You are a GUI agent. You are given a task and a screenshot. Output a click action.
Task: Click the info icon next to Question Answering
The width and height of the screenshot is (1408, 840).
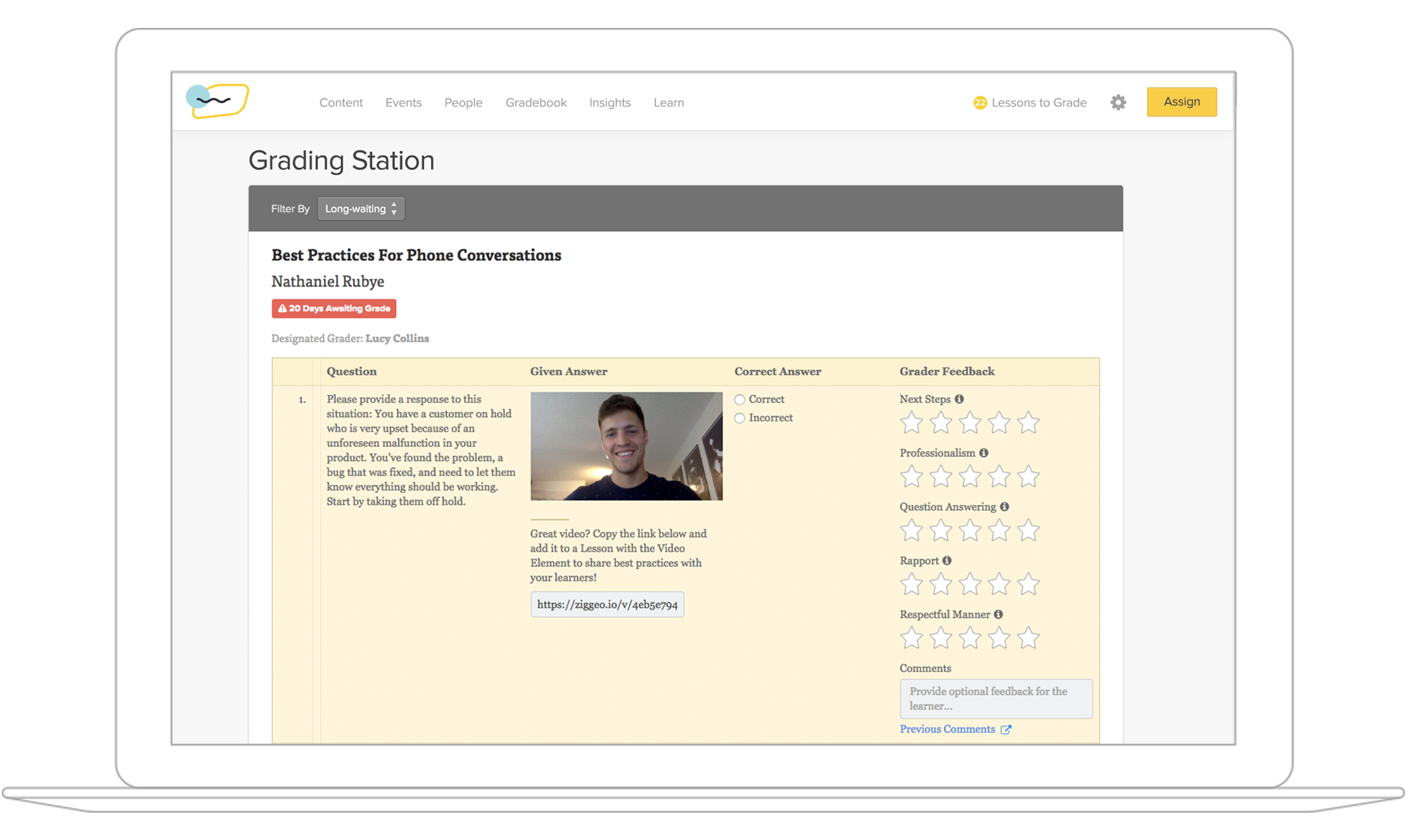[x=1004, y=507]
